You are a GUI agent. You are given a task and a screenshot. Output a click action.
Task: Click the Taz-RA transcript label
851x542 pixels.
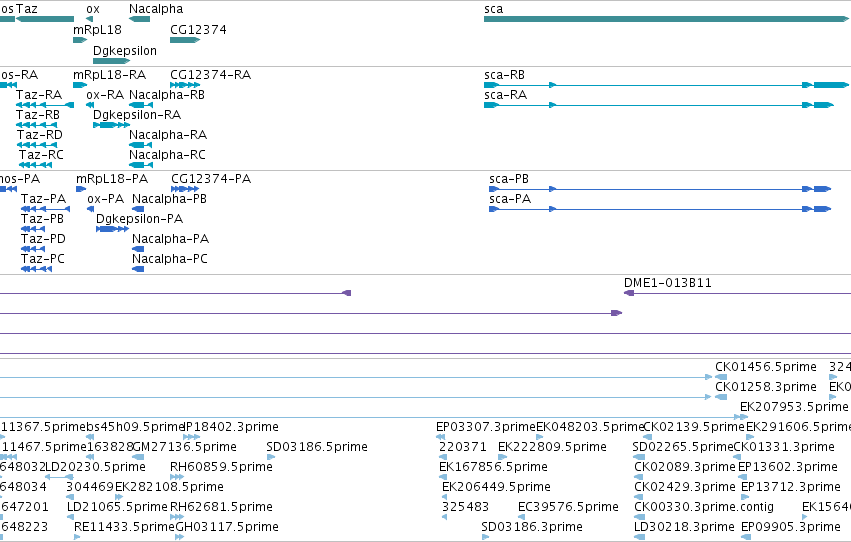(x=39, y=95)
